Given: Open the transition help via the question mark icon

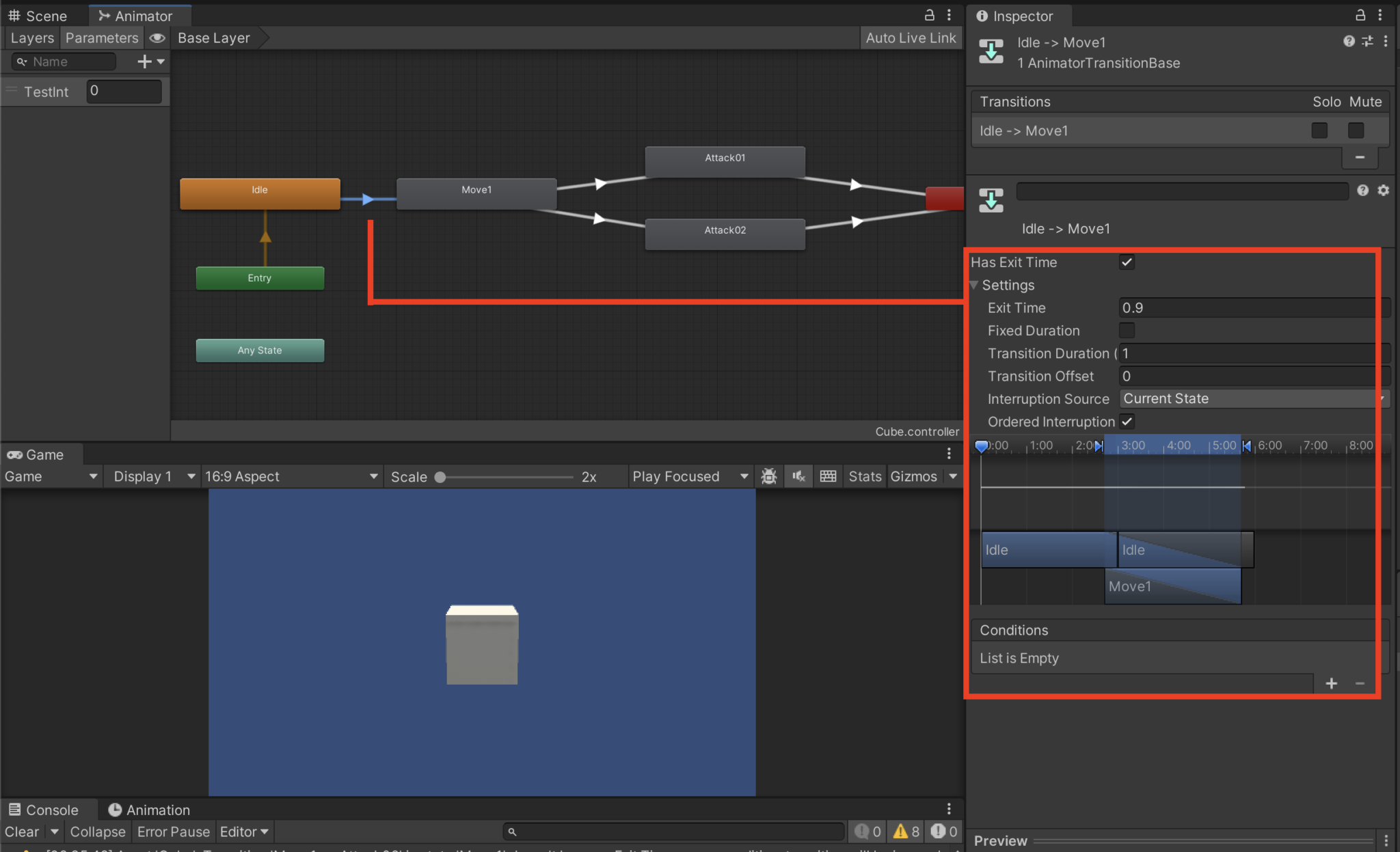Looking at the screenshot, I should point(1349,41).
